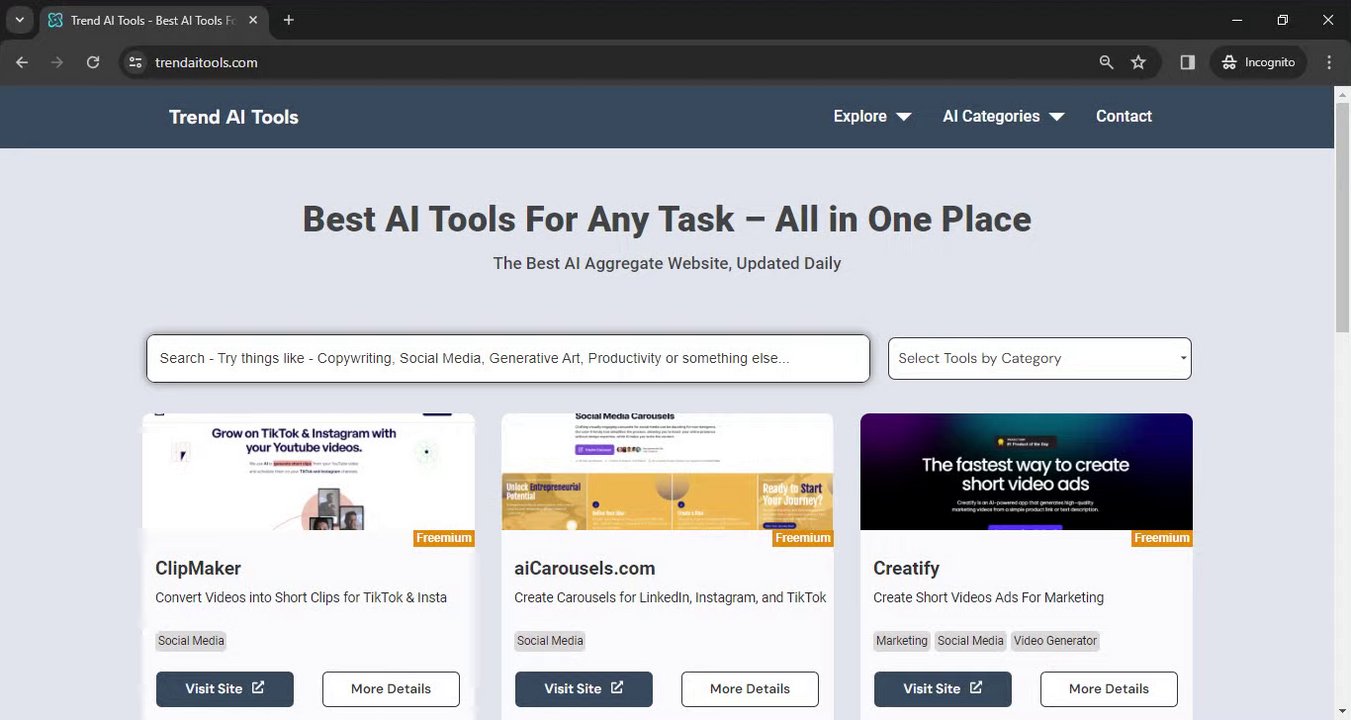This screenshot has height=720, width=1351.
Task: Click the browser back arrow
Action: click(22, 62)
